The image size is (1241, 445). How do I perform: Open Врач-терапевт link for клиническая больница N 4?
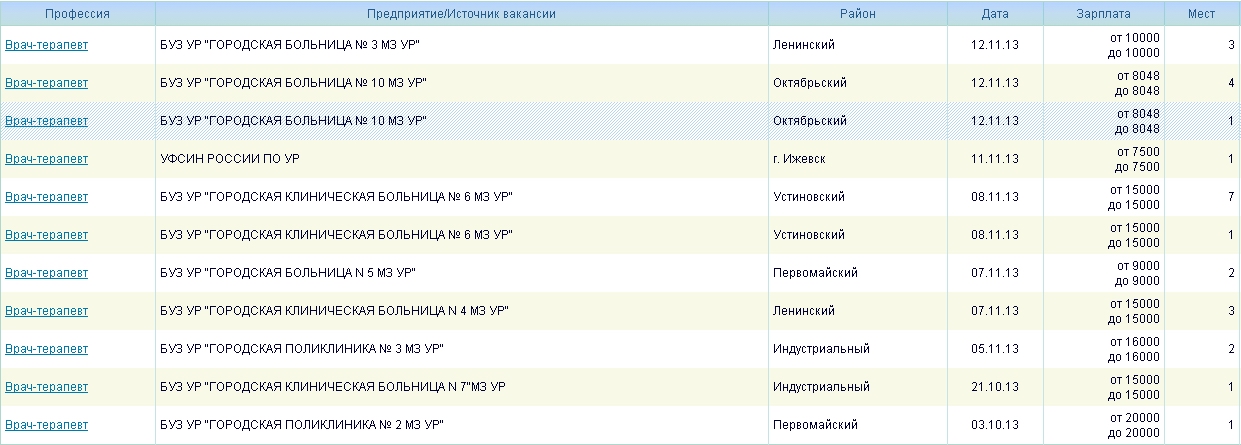pos(46,311)
